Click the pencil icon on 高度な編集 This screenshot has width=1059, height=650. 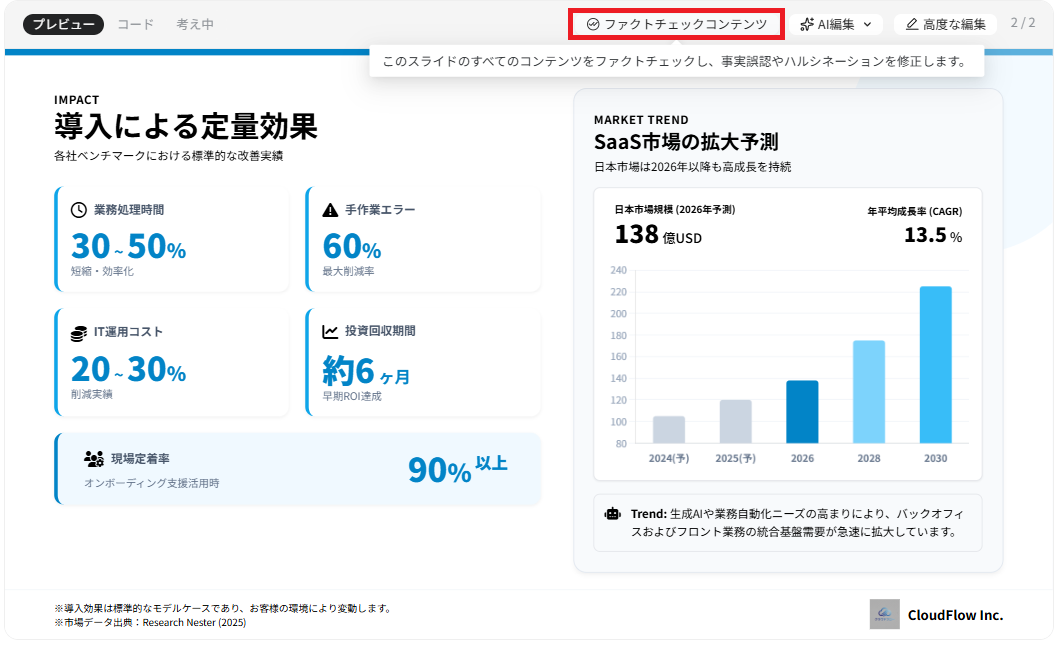pyautogui.click(x=912, y=24)
